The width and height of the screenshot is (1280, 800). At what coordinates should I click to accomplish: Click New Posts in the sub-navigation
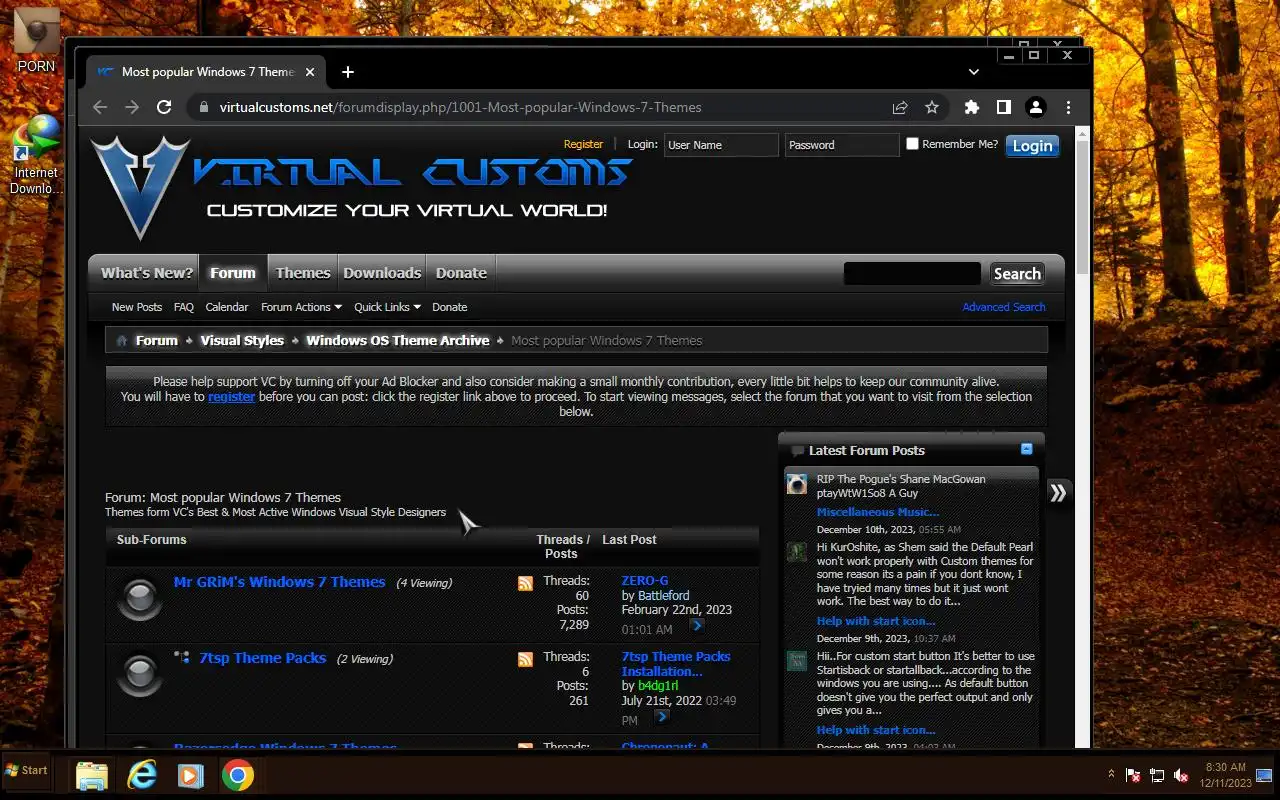(137, 307)
